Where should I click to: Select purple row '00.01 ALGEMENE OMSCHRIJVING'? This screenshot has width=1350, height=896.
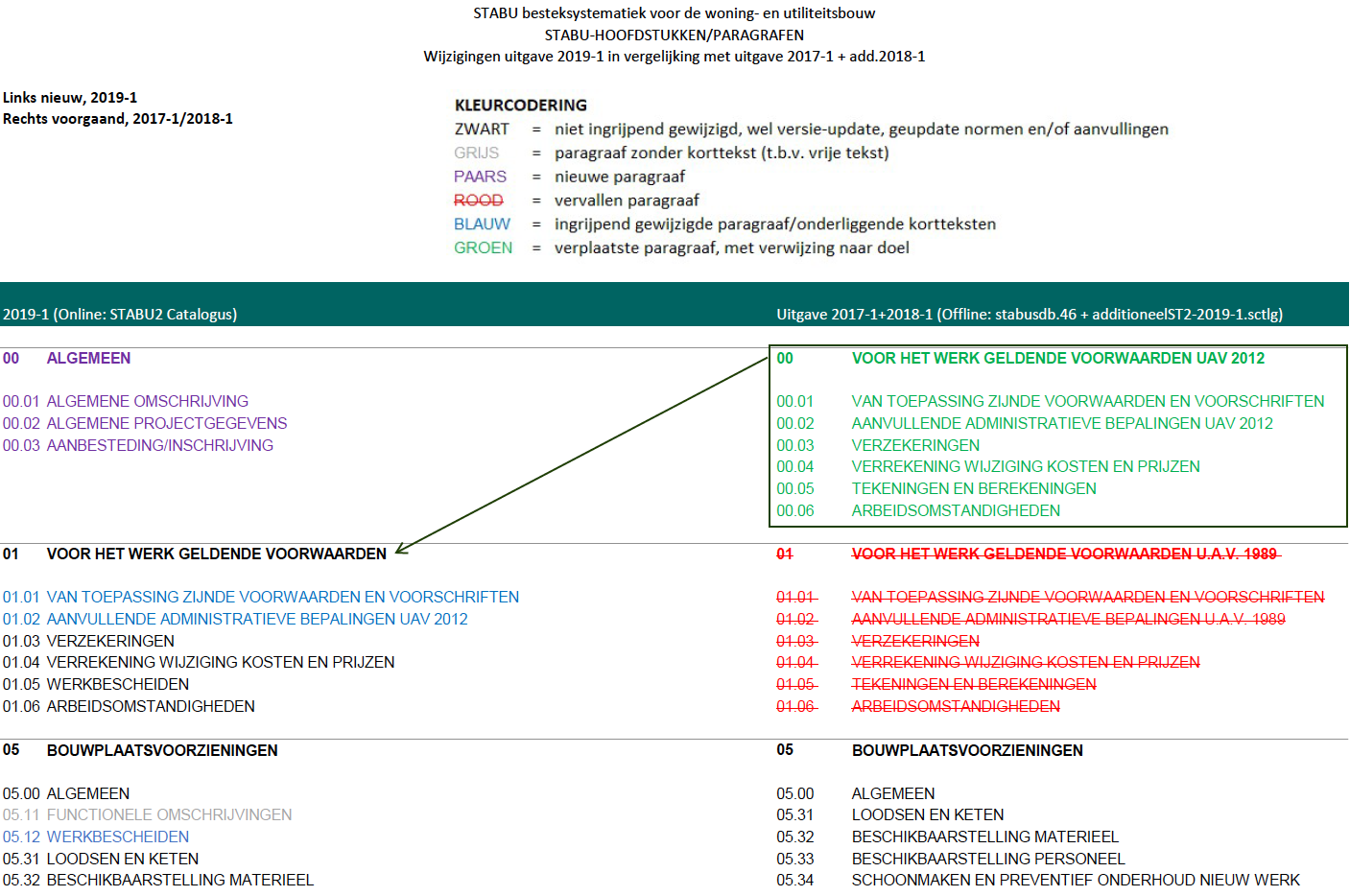(126, 402)
